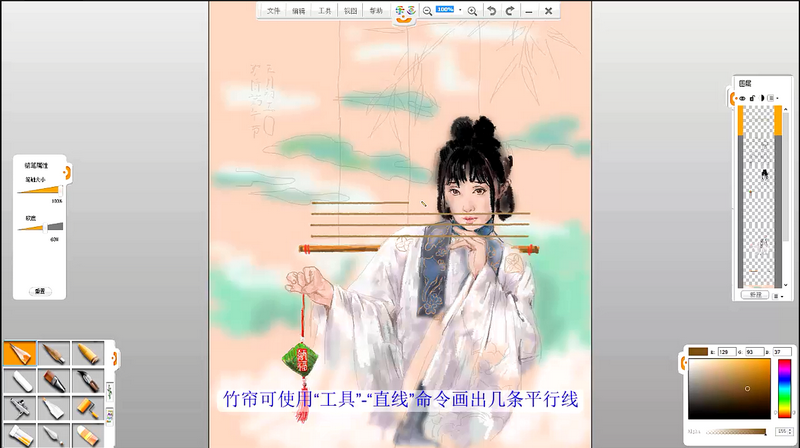This screenshot has width=800, height=448.
Task: Open the 文件 (File) menu
Action: click(x=273, y=11)
